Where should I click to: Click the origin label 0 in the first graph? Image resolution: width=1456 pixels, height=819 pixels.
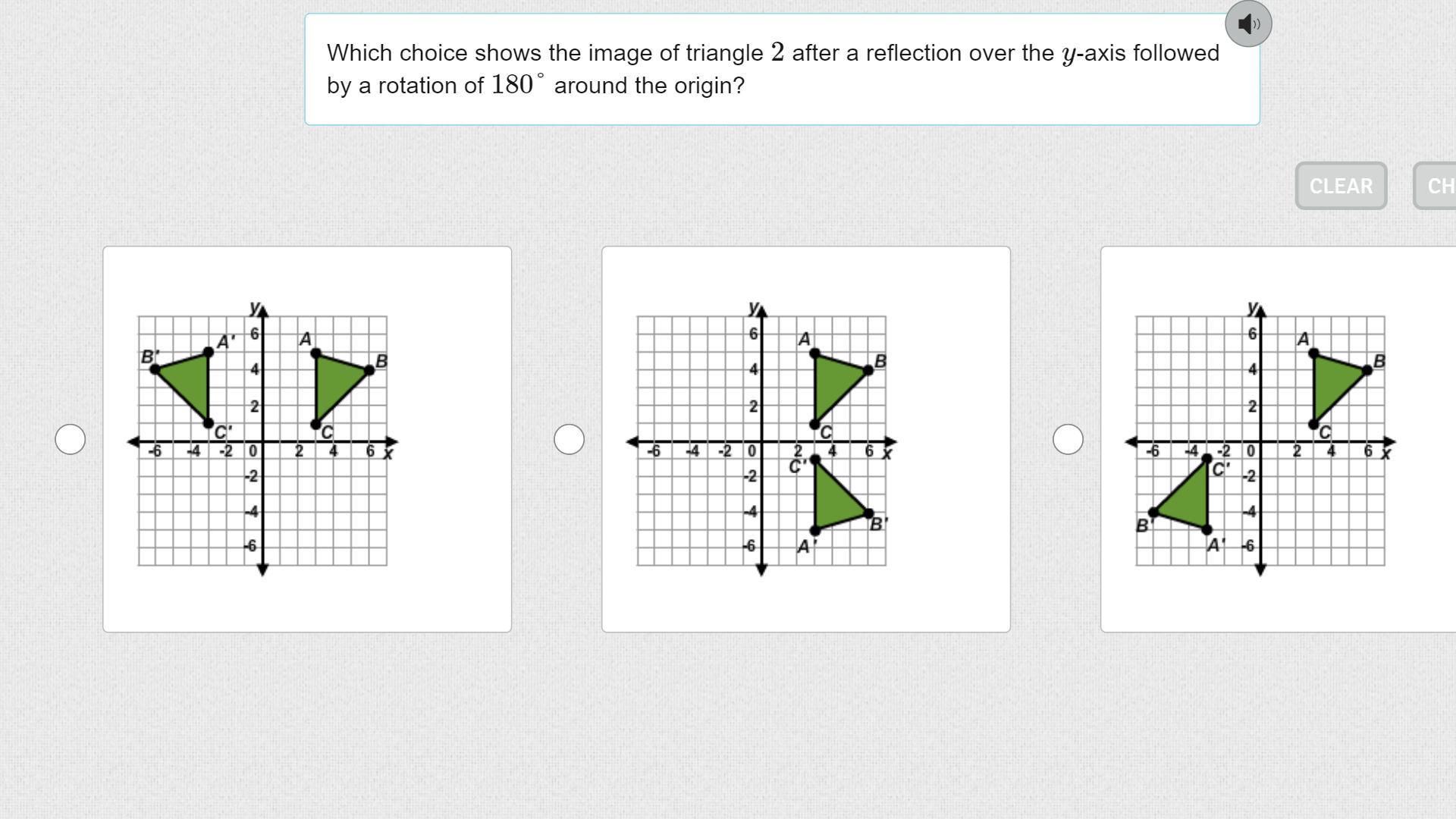253,451
